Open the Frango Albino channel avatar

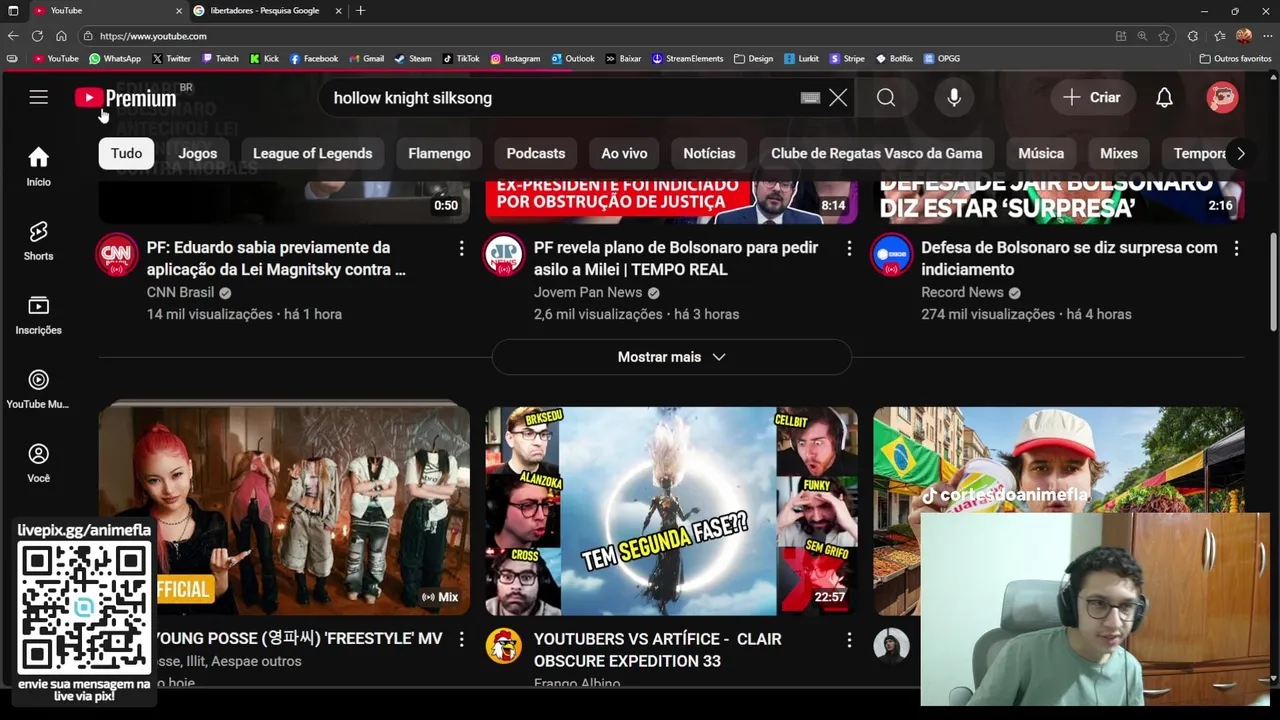pos(504,646)
